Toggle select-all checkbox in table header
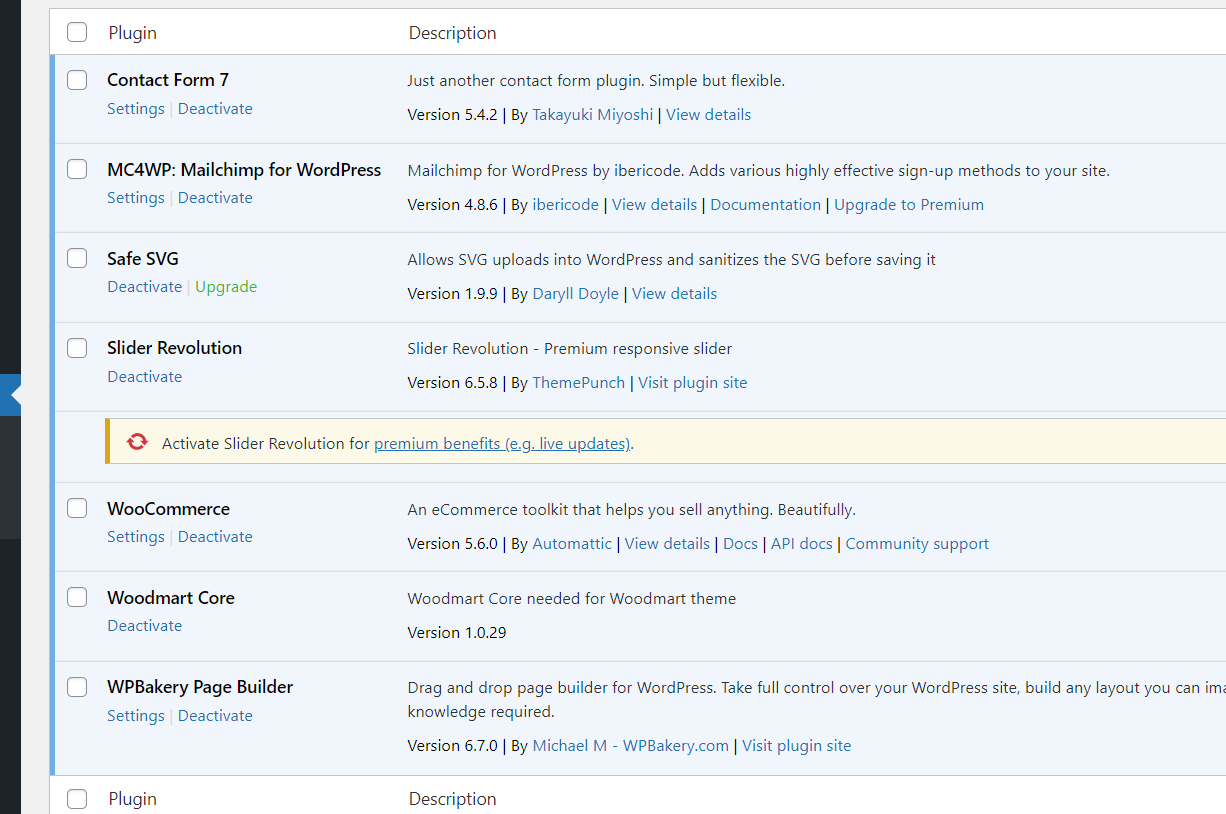Screen dimensions: 1226x814 click(x=77, y=33)
